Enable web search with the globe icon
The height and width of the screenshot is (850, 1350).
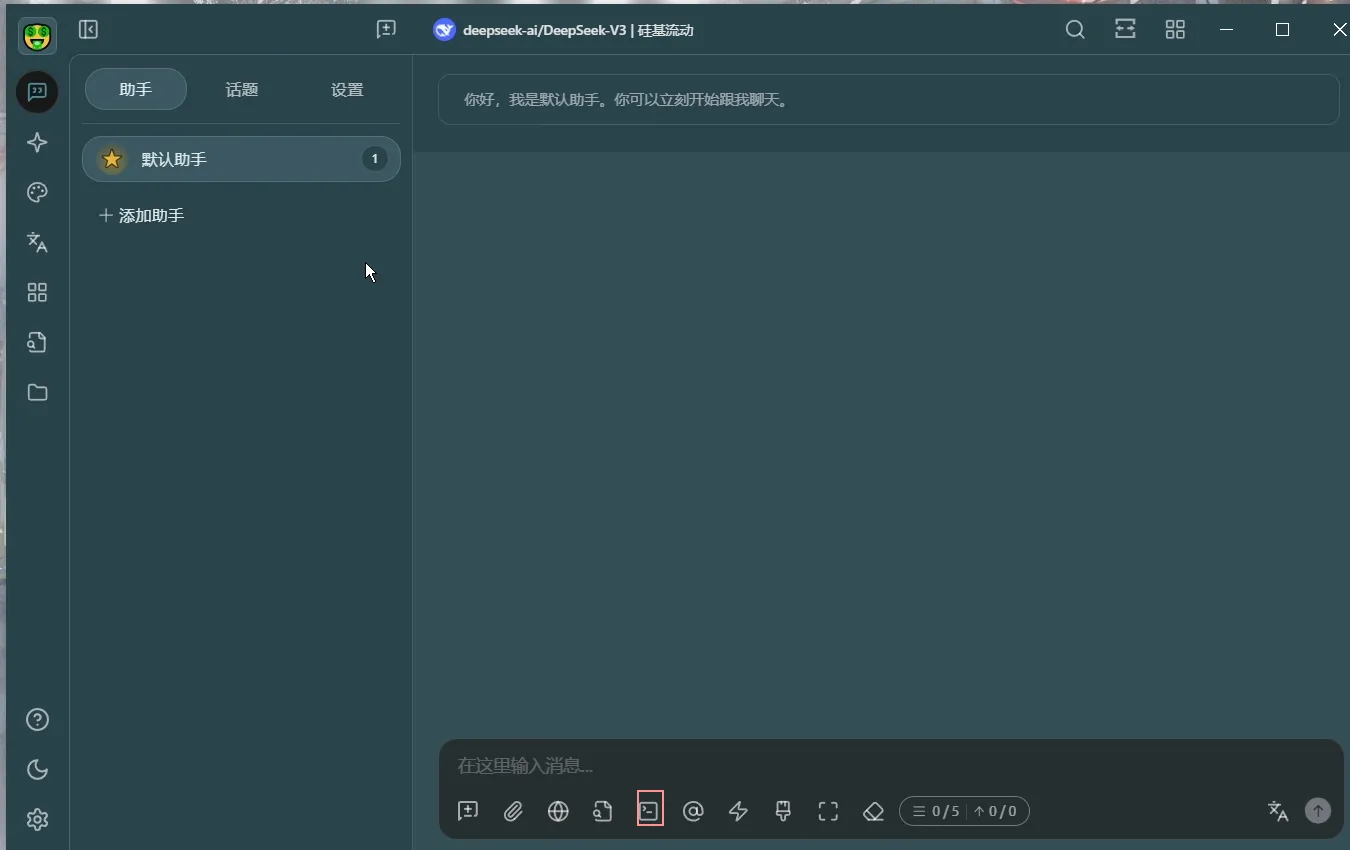click(x=558, y=811)
